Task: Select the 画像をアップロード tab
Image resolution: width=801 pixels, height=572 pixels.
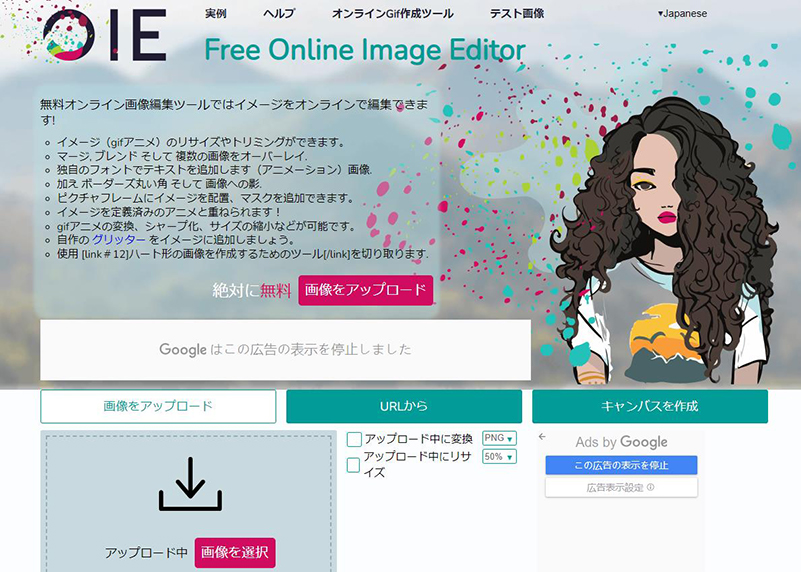Action: 158,407
